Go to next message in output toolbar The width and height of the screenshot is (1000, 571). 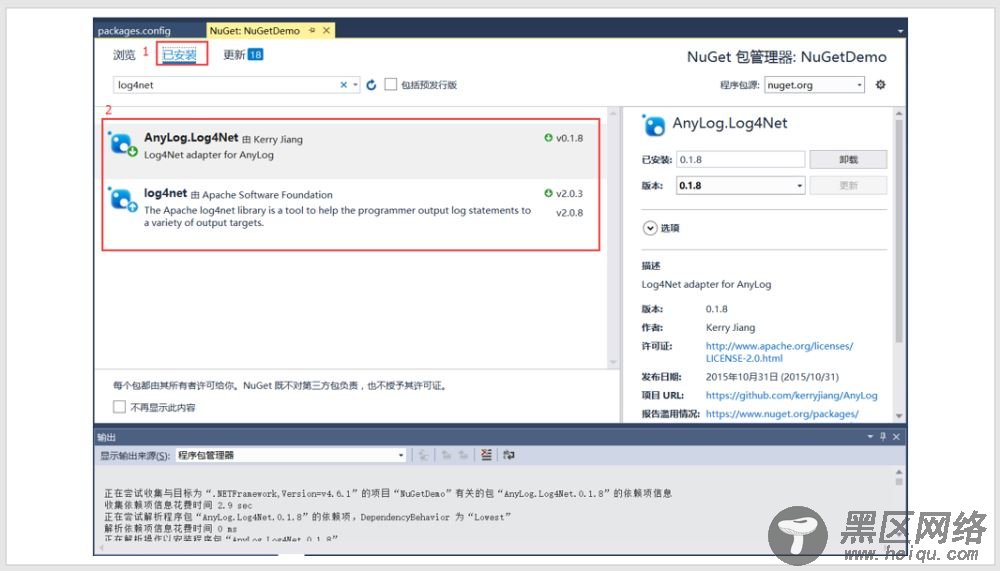point(464,455)
